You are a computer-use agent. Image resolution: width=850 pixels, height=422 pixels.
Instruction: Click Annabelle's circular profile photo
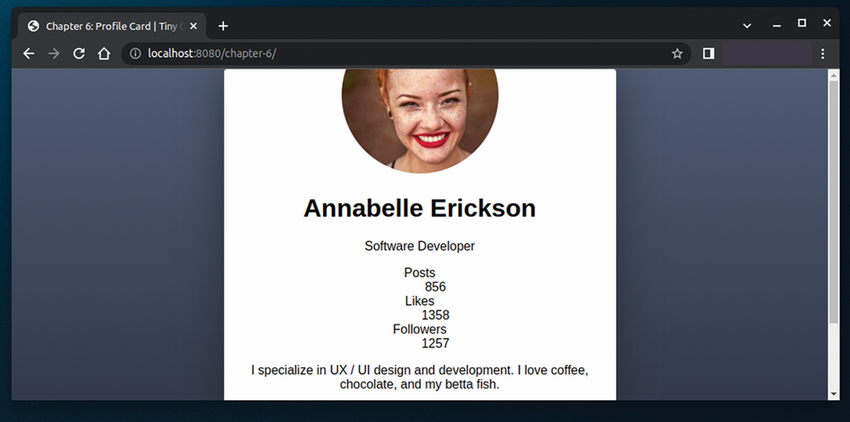(420, 120)
